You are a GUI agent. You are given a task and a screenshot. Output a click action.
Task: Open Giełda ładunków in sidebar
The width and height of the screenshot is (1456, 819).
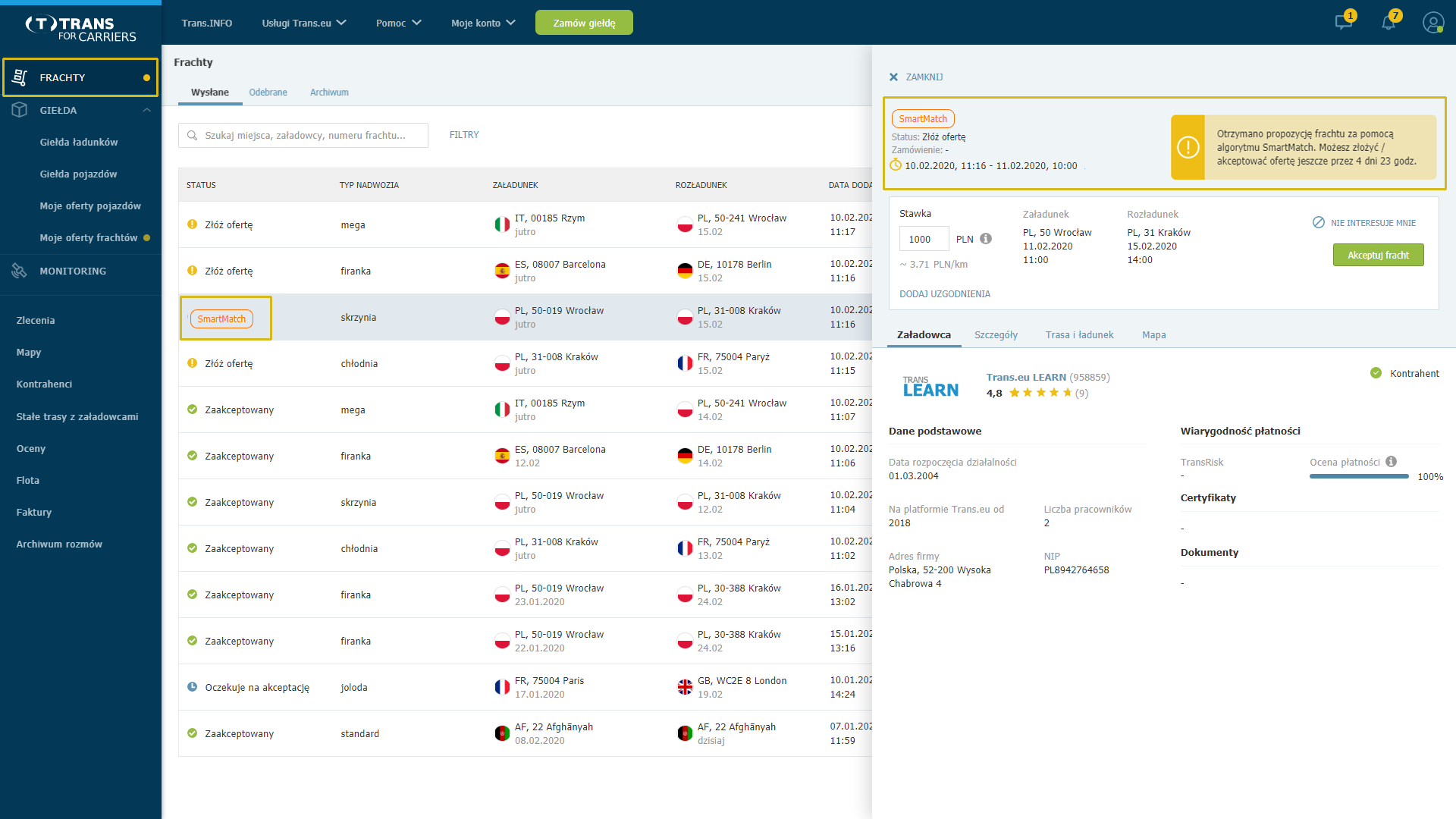coord(79,142)
